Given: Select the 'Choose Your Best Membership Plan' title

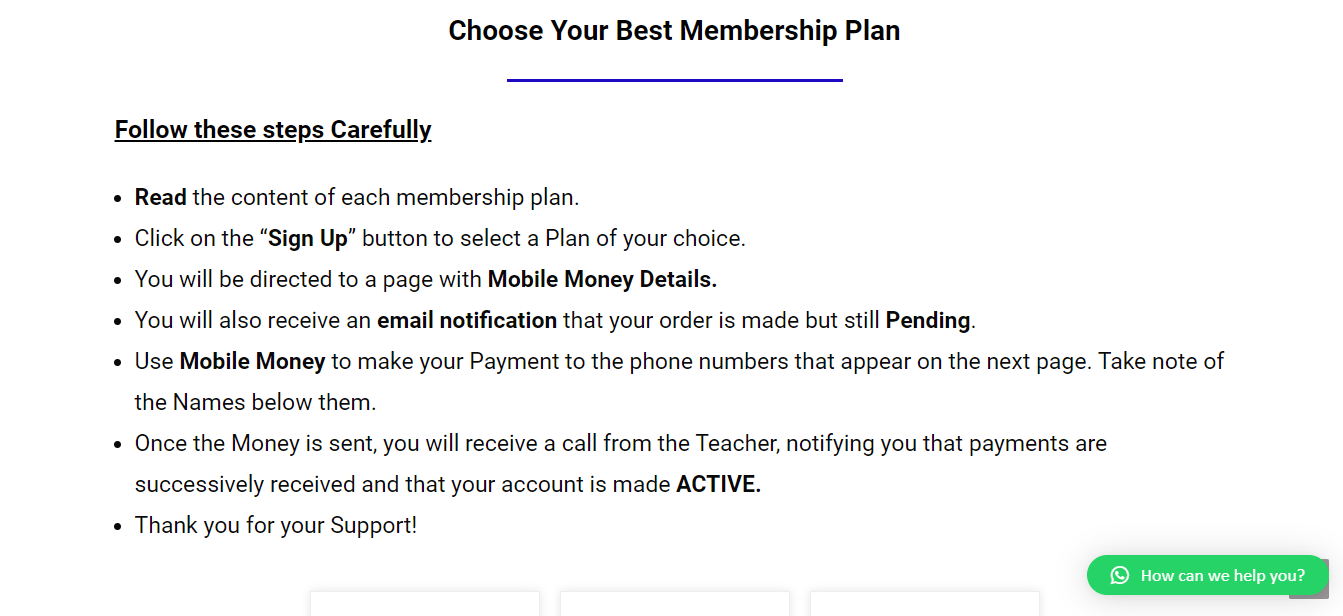Looking at the screenshot, I should [674, 30].
